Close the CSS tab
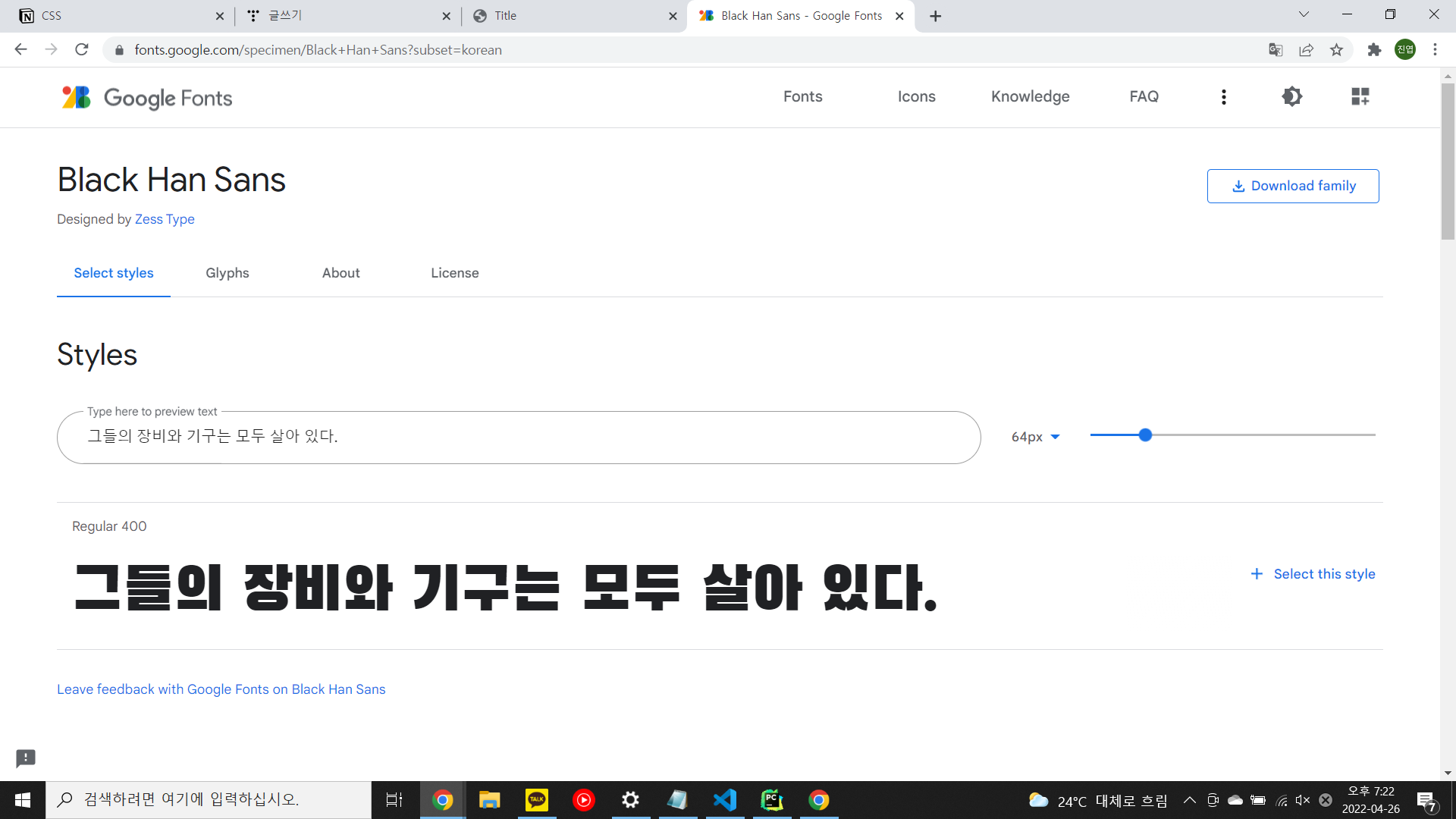1456x819 pixels. (220, 16)
